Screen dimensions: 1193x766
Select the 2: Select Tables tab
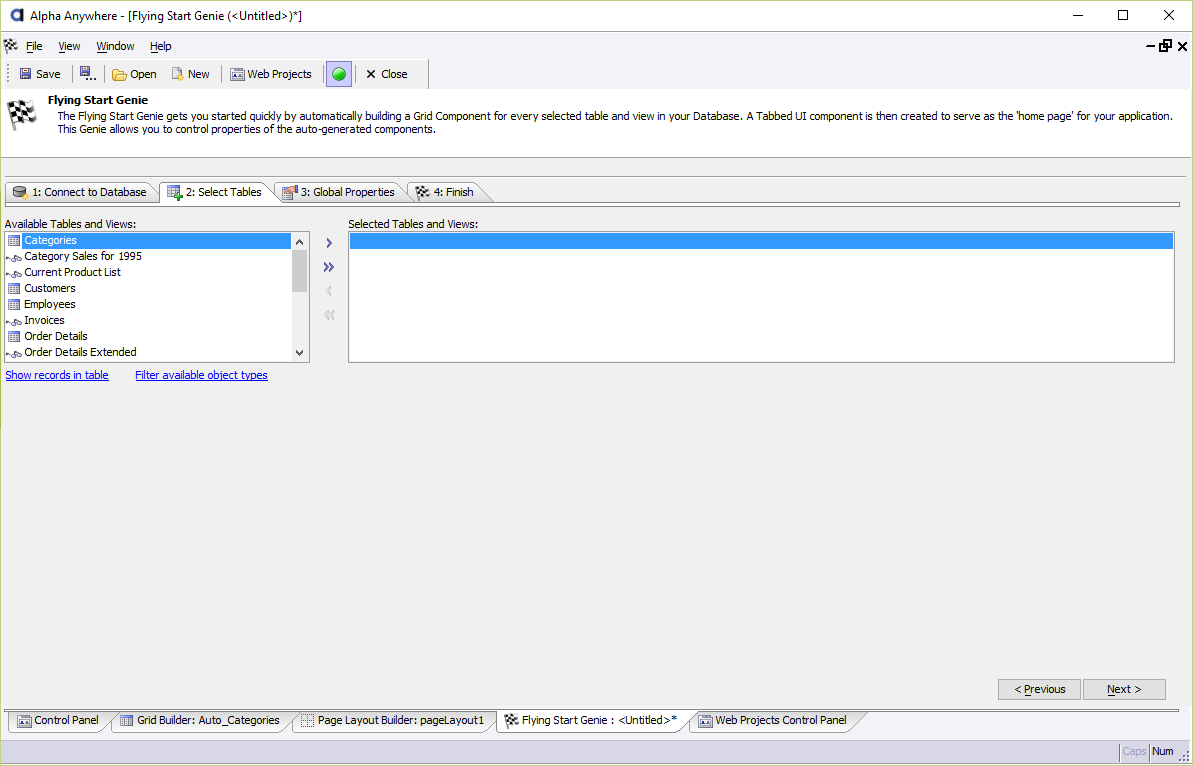215,192
